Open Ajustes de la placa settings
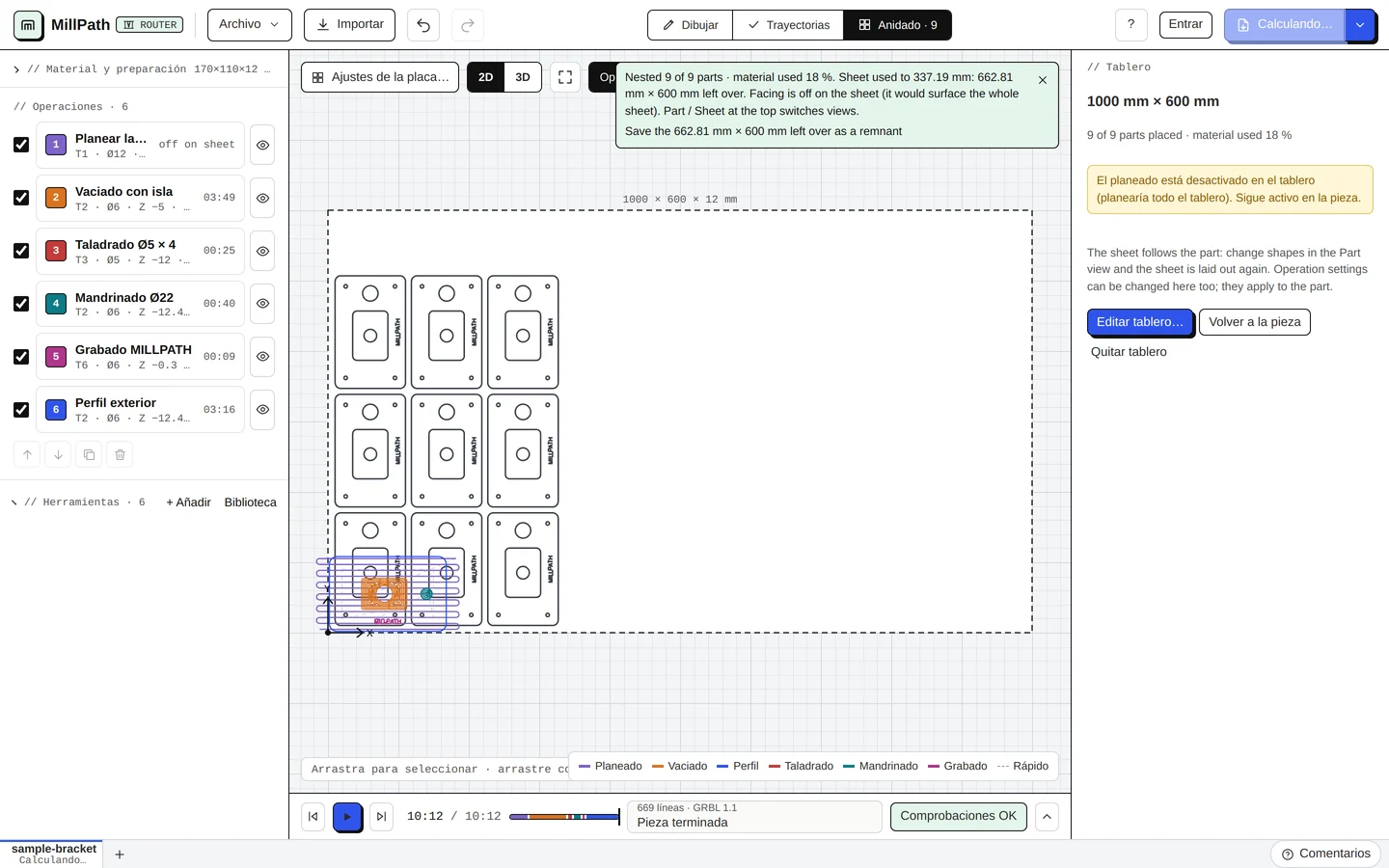This screenshot has height=868, width=1389. point(380,77)
